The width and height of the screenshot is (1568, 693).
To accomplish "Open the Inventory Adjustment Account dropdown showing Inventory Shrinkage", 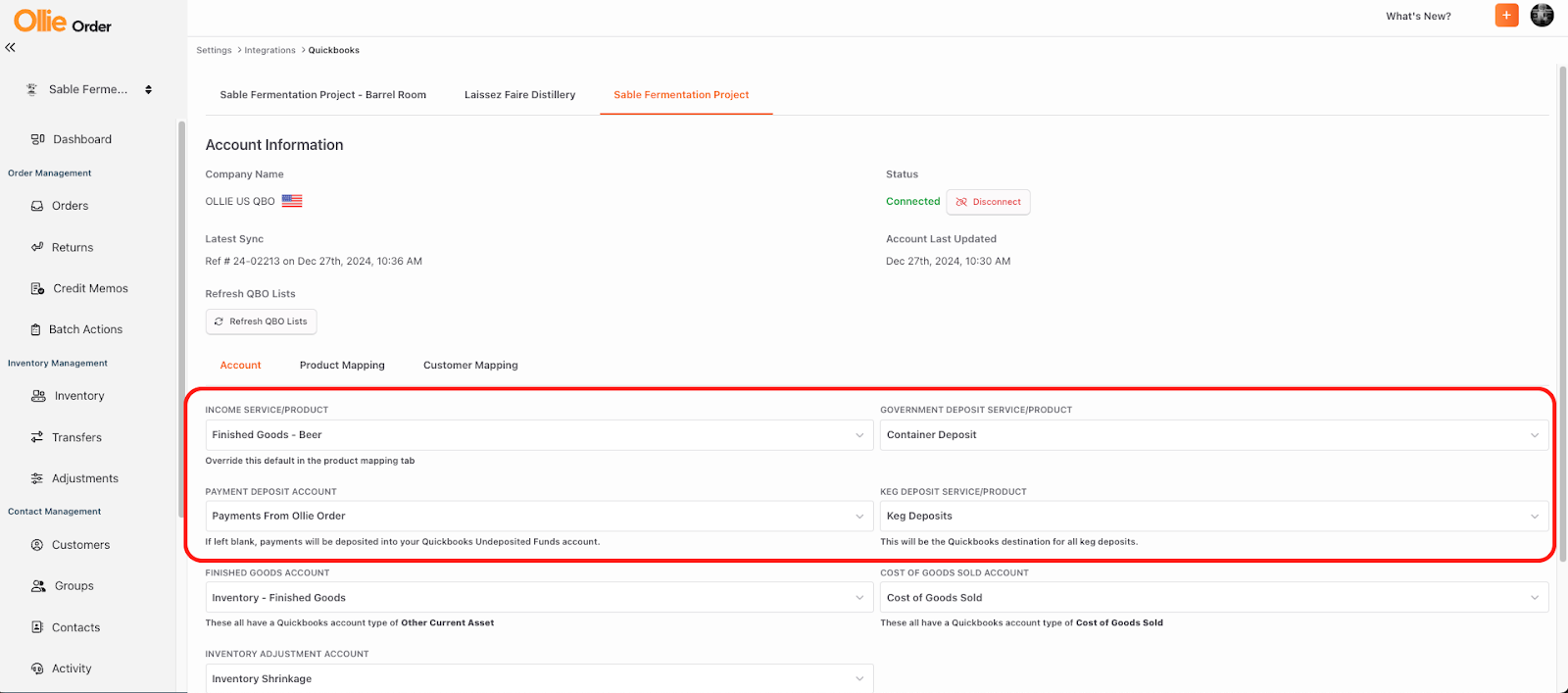I will (539, 678).
